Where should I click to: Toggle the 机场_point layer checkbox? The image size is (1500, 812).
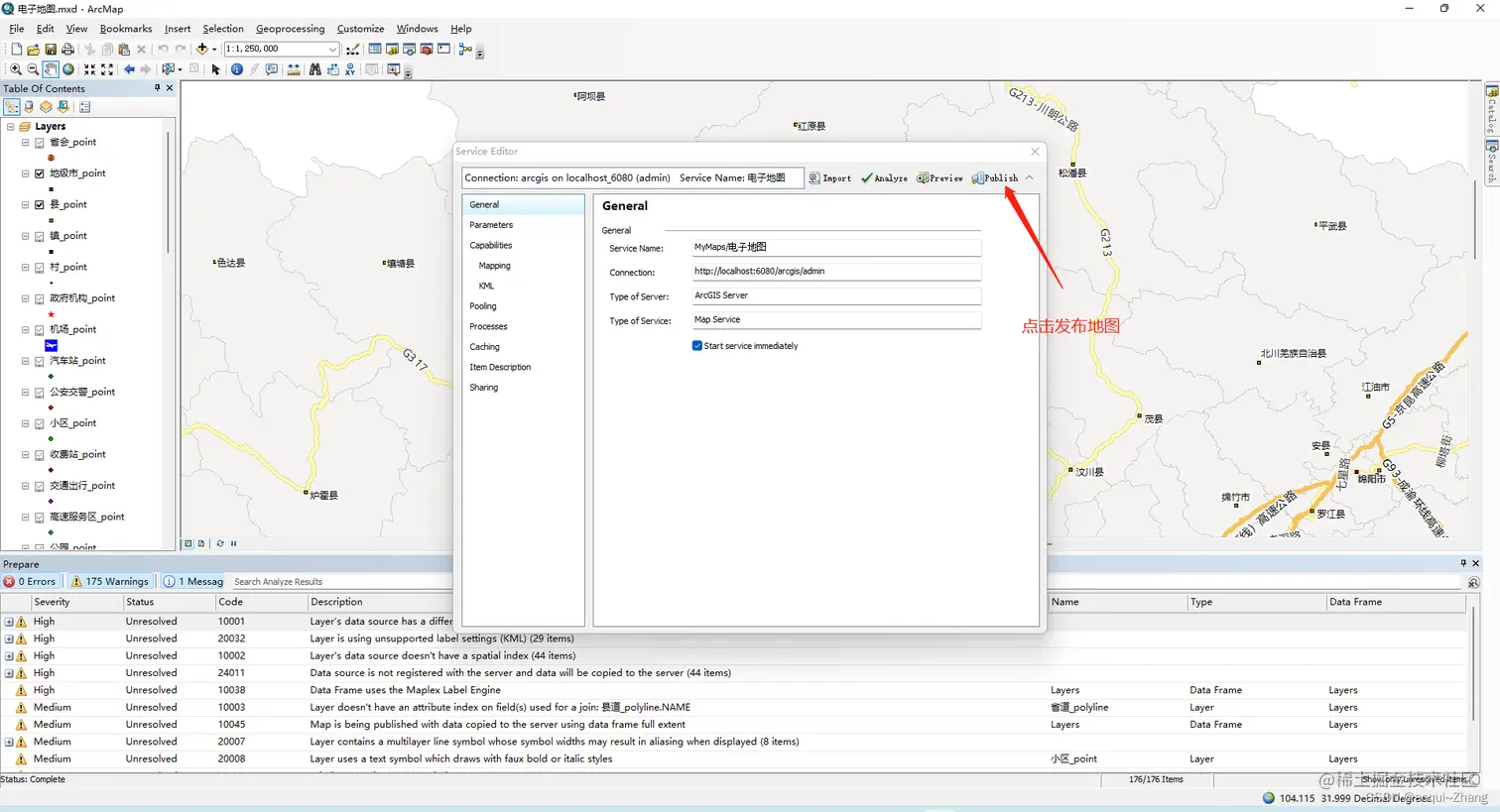click(x=40, y=330)
